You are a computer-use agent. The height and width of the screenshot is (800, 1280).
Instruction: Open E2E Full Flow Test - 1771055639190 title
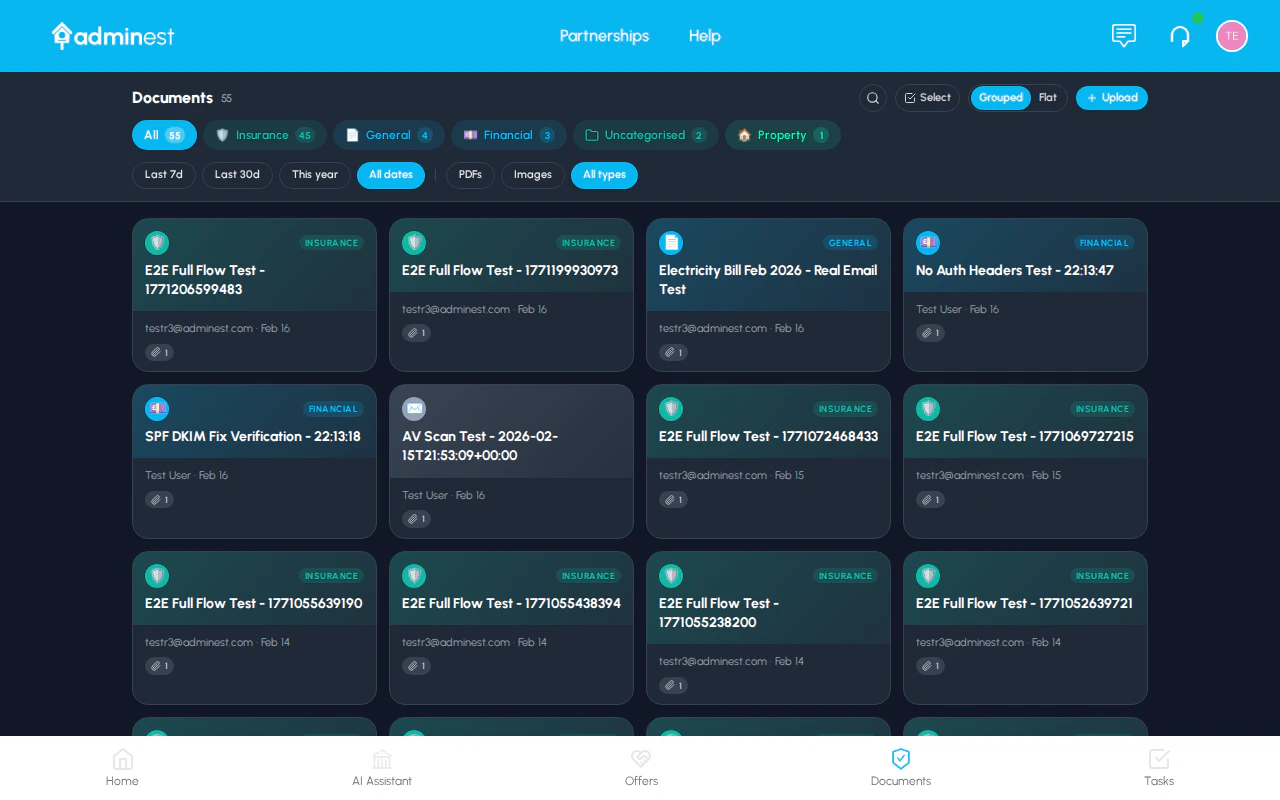point(254,603)
